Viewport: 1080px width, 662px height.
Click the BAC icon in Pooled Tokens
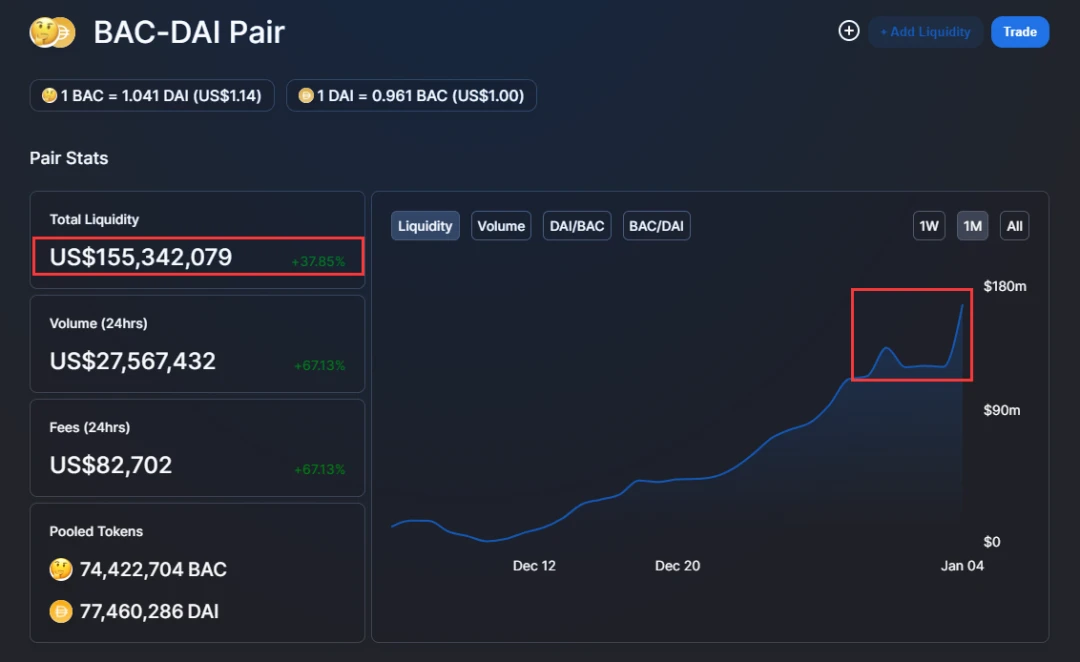tap(61, 570)
